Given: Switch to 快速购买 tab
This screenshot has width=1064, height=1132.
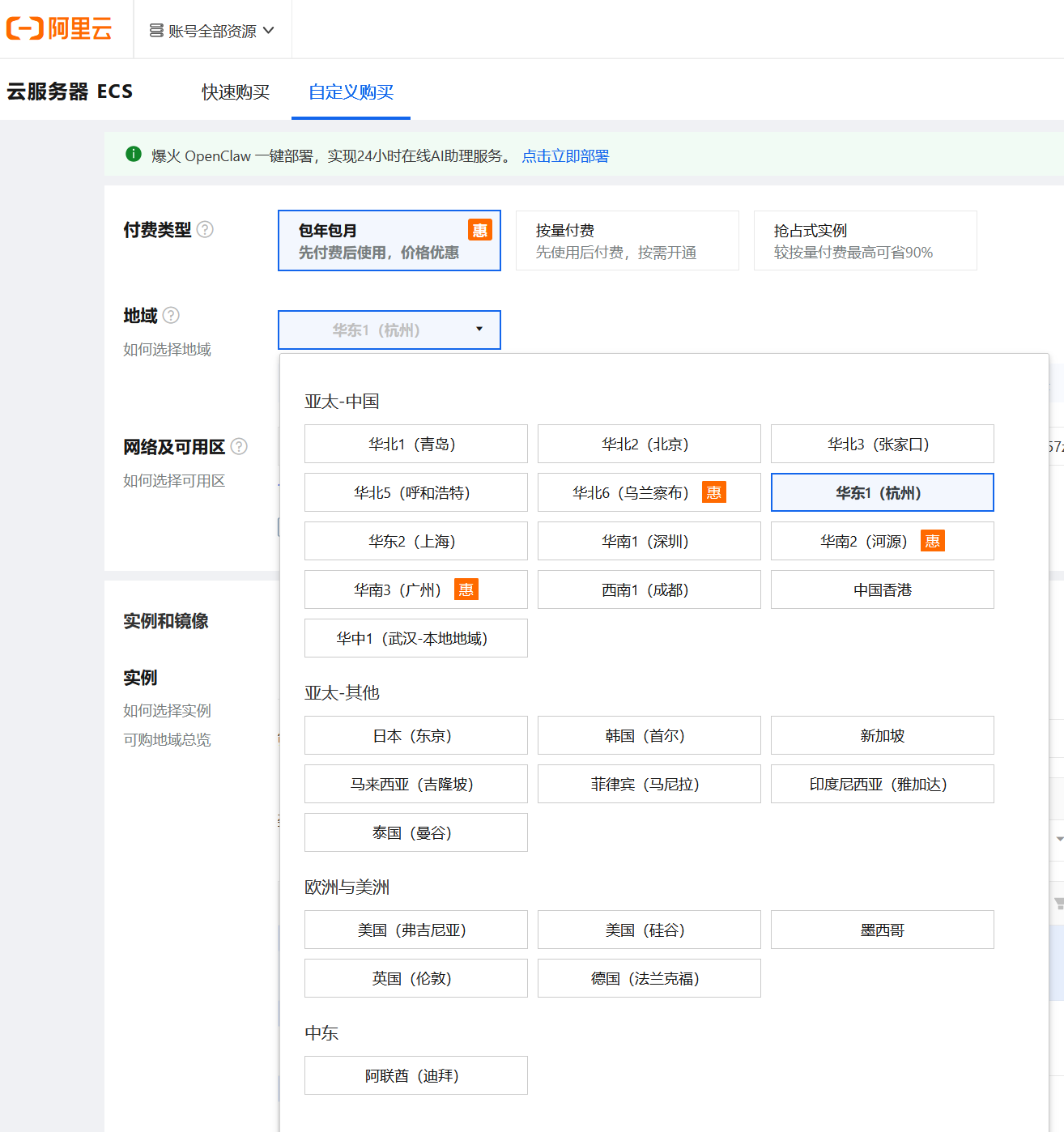Looking at the screenshot, I should [x=236, y=92].
